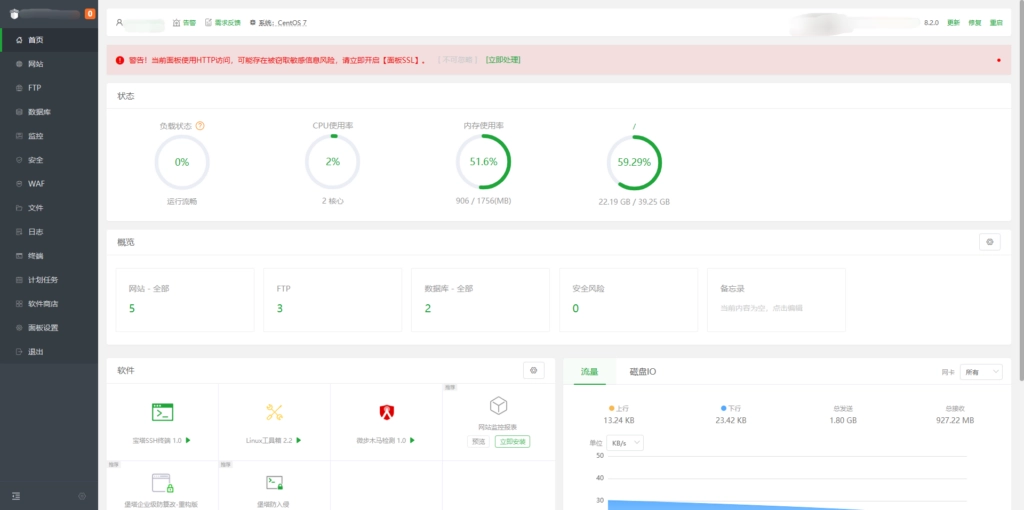The image size is (1024, 510).
Task: Click the 宝塔SSH终端 terminal icon
Action: pyautogui.click(x=163, y=412)
